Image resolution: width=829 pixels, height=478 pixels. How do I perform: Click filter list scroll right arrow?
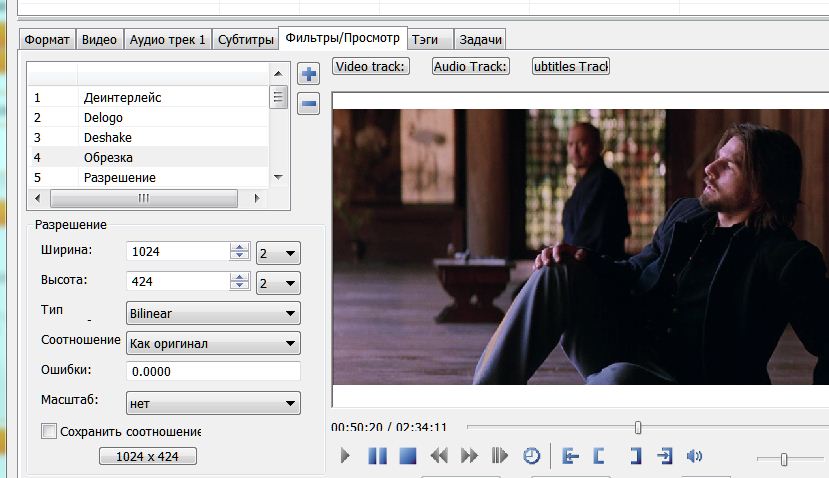[x=256, y=198]
